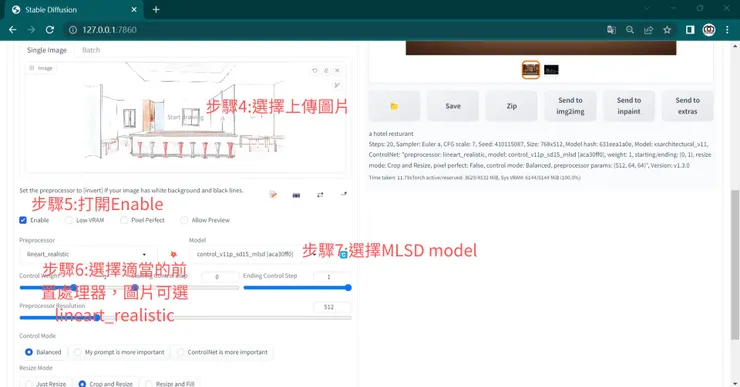Enable webcam capture icon
The width and height of the screenshot is (740, 387).
point(296,195)
